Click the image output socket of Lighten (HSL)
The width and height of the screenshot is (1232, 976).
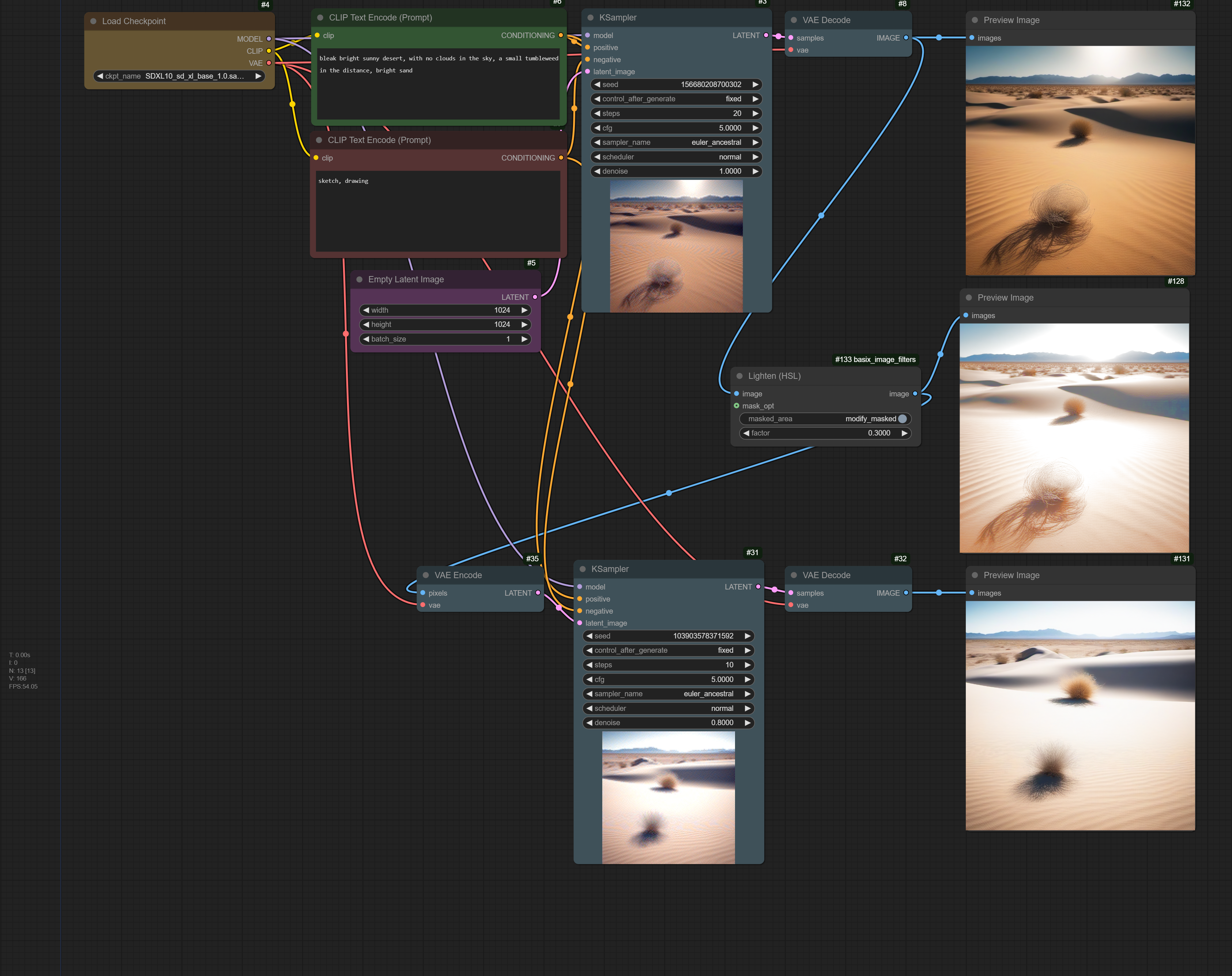[x=915, y=394]
